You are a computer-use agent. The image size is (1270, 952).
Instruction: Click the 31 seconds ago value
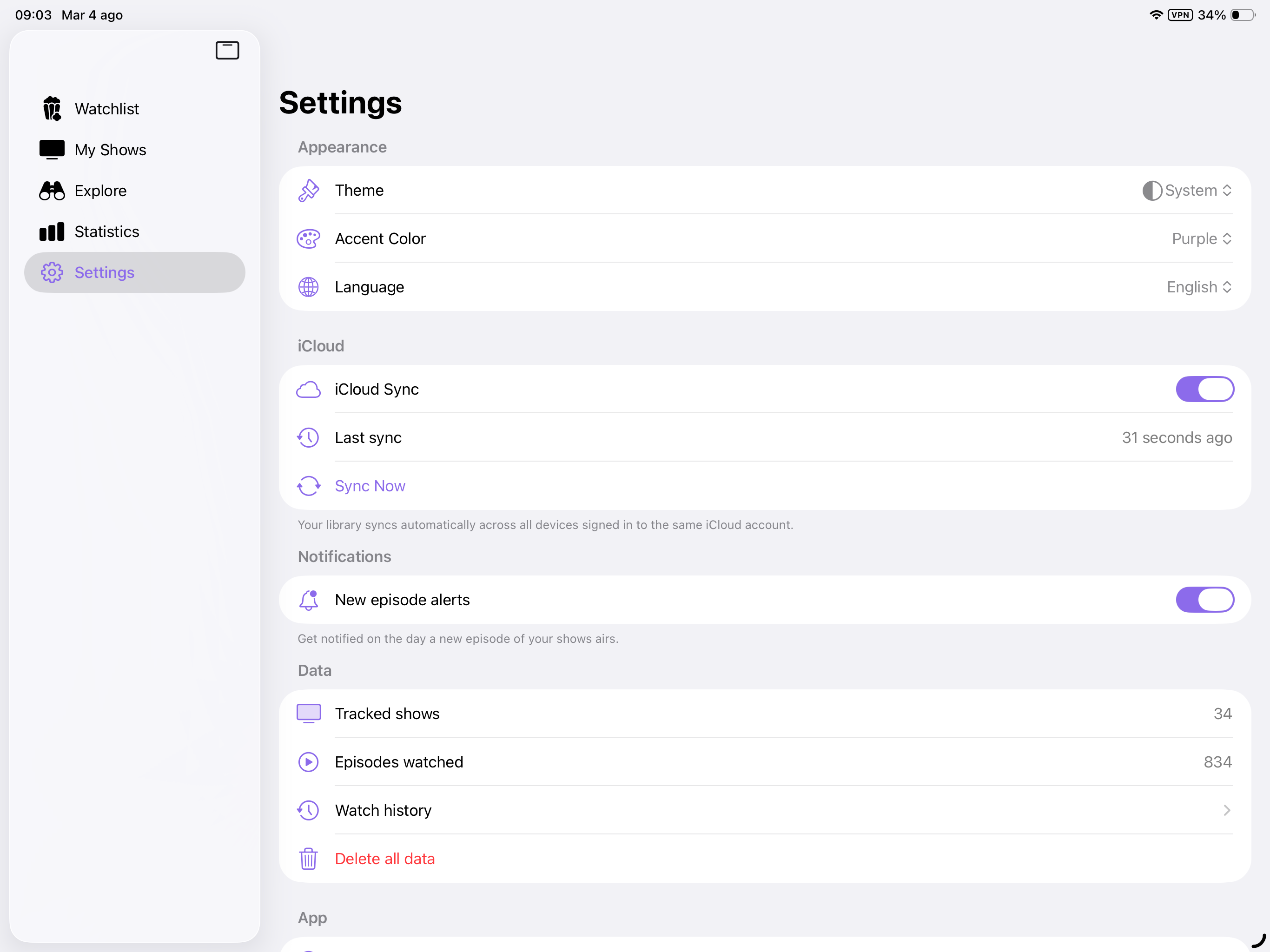coord(1177,437)
